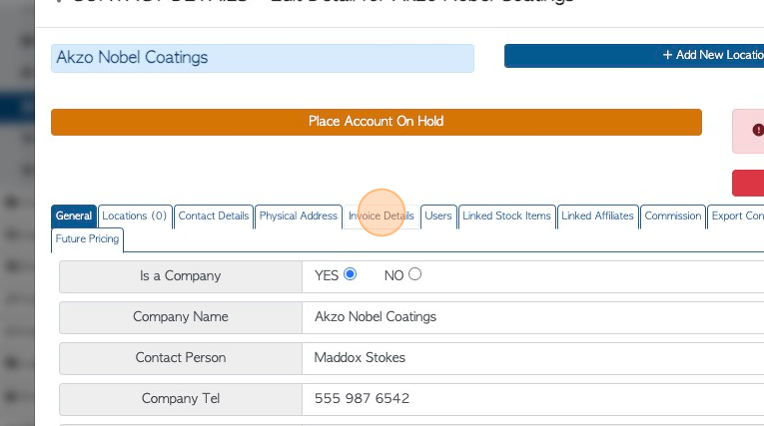Click the red alert exclamation icon

coord(758,130)
